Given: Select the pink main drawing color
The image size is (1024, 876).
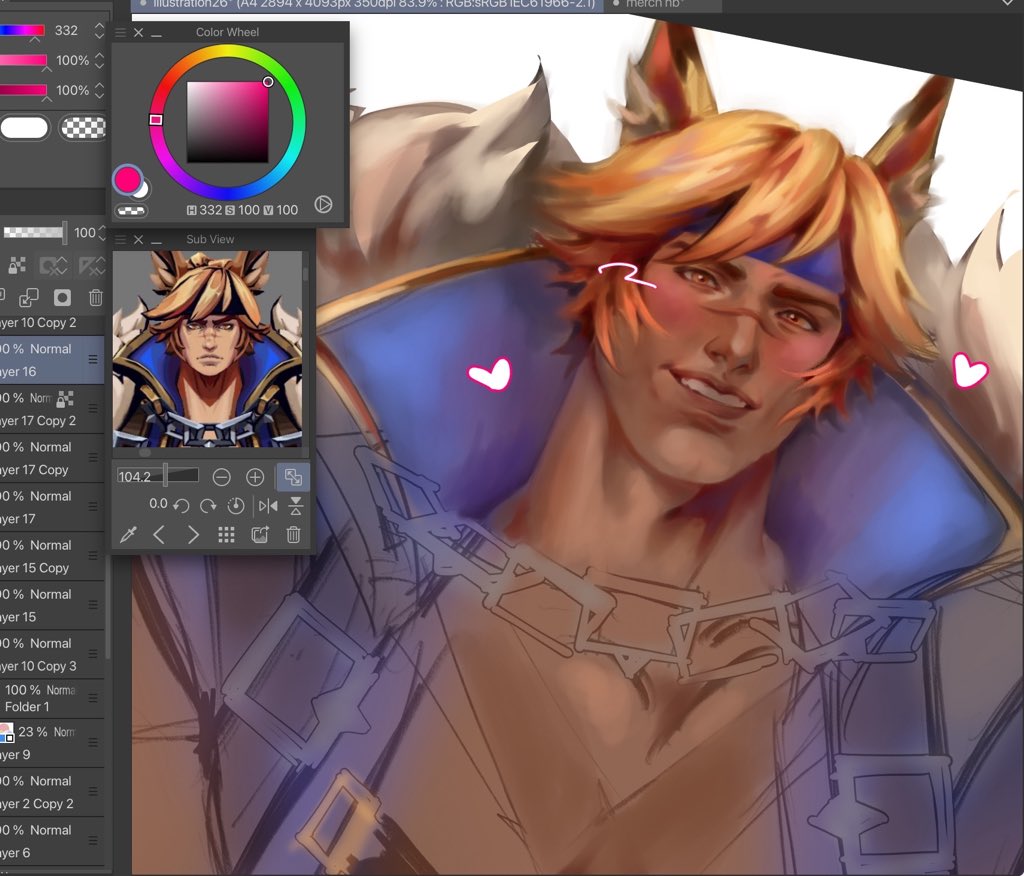Looking at the screenshot, I should coord(127,178).
